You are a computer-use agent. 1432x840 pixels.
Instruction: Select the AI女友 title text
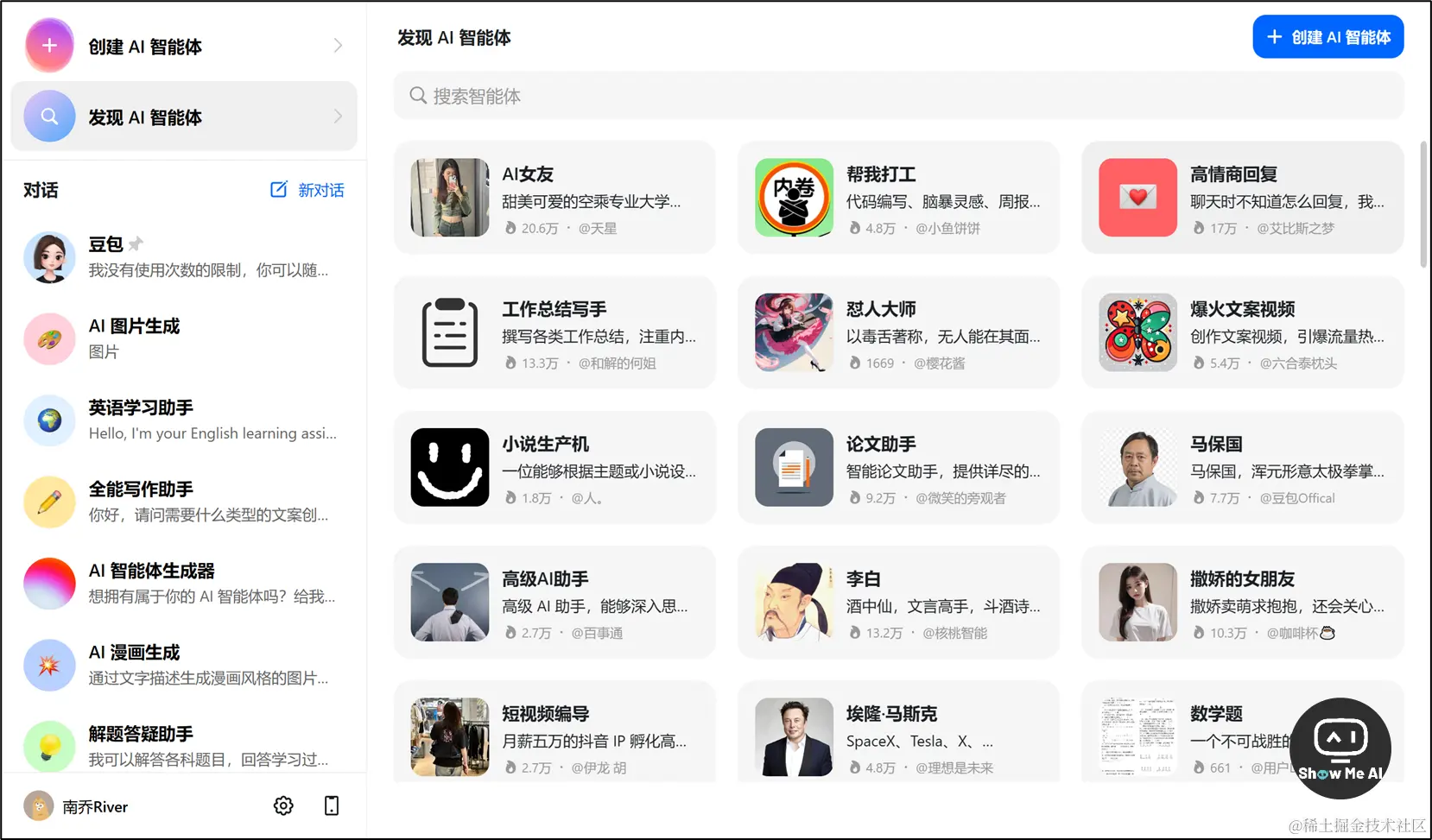click(528, 174)
